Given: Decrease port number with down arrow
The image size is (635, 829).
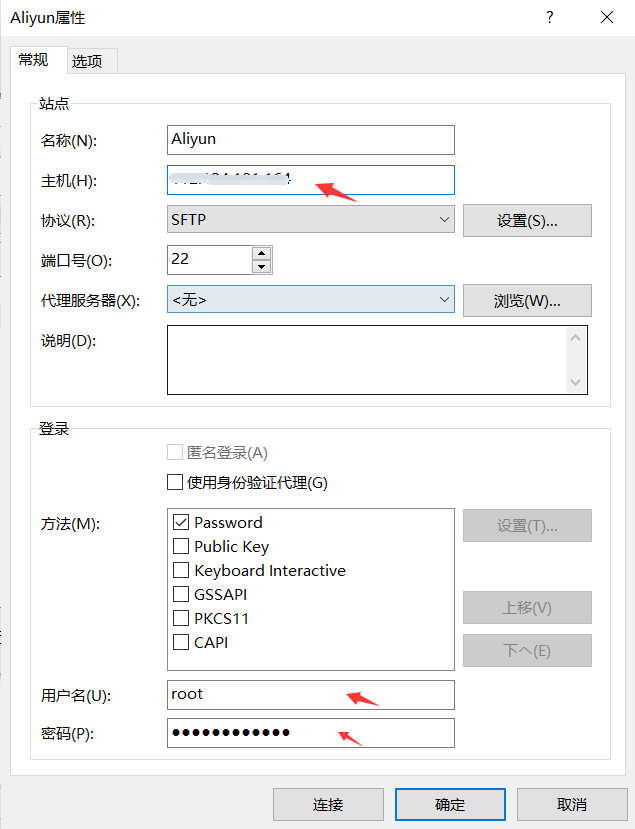Looking at the screenshot, I should coord(262,267).
